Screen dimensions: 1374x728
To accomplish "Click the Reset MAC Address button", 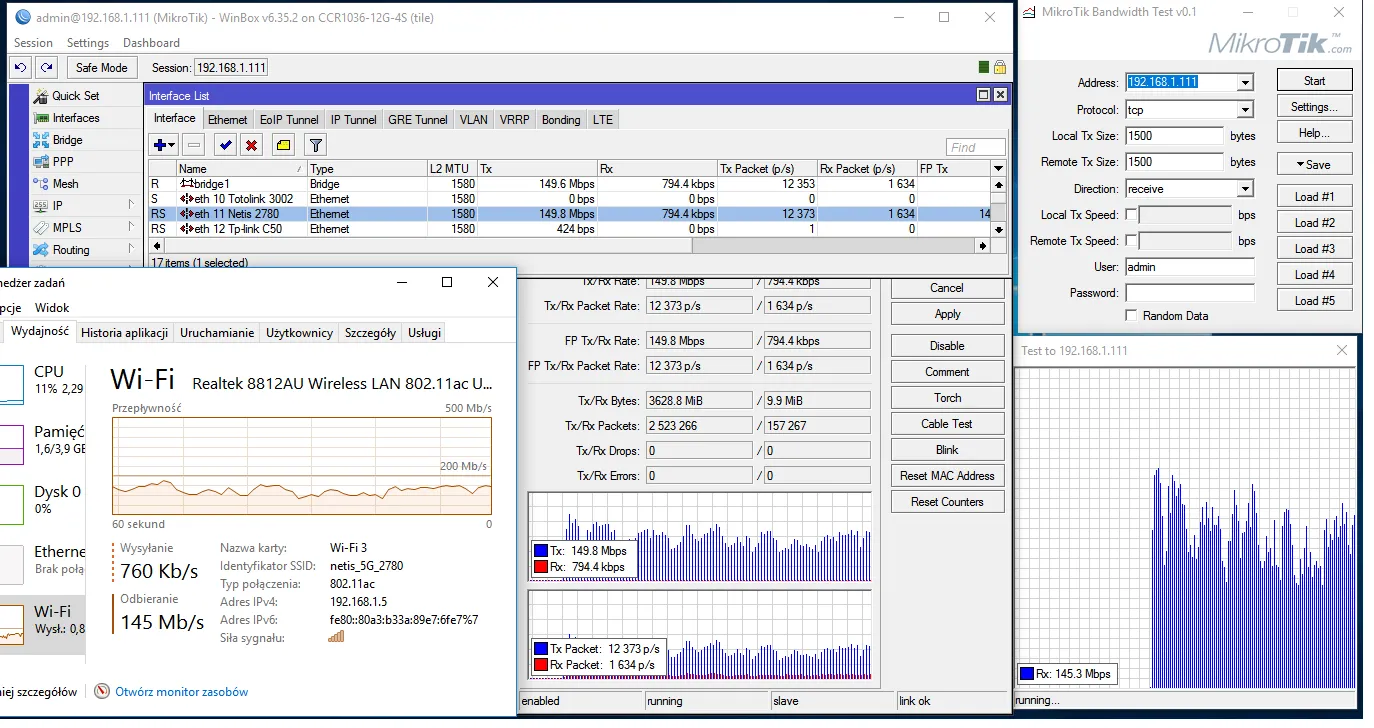I will [947, 476].
